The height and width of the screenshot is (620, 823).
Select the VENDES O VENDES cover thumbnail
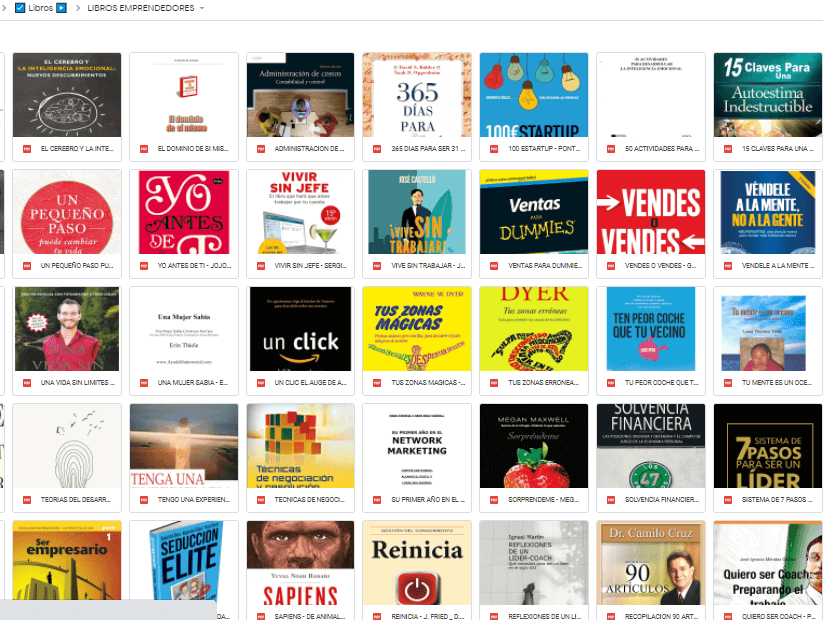click(x=651, y=212)
